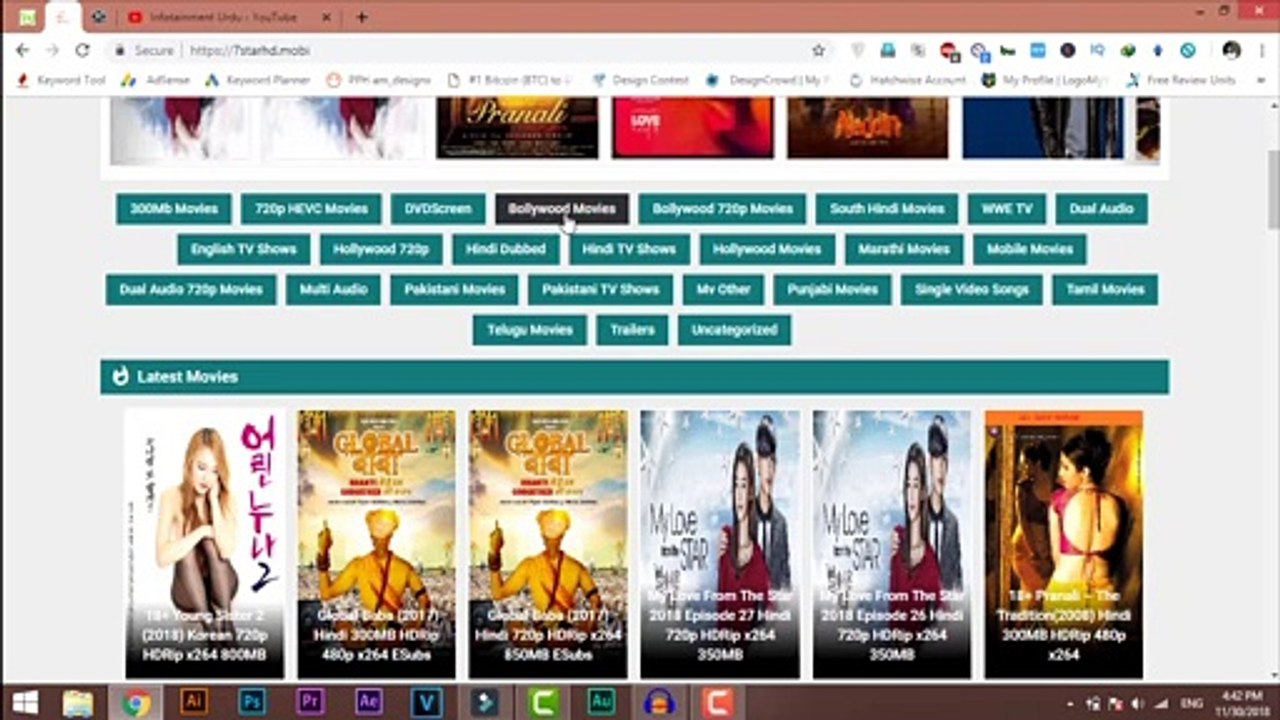This screenshot has height=720, width=1280.
Task: Open Adobe Illustrator from the taskbar
Action: coord(194,702)
